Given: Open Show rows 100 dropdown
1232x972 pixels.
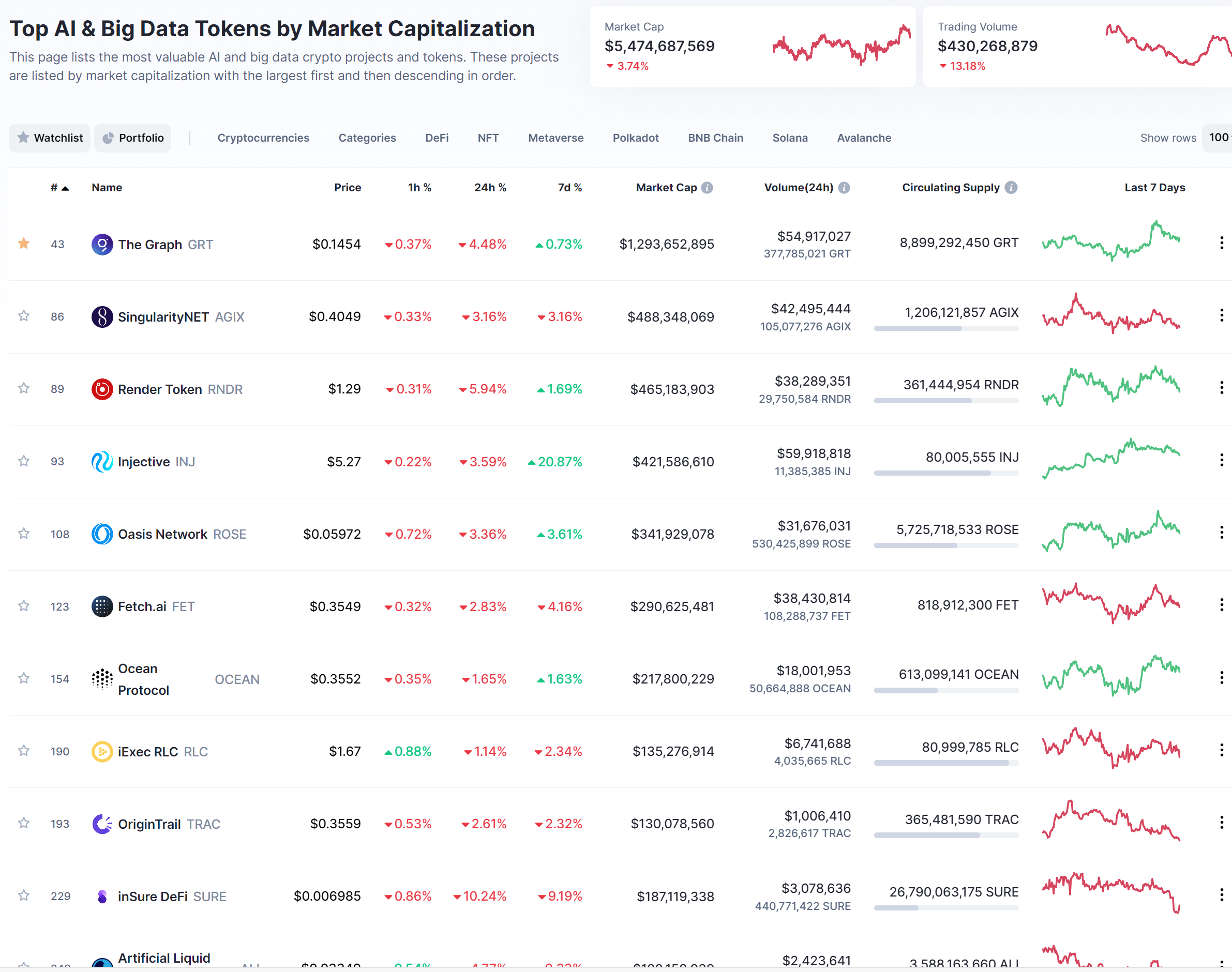Looking at the screenshot, I should pyautogui.click(x=1218, y=138).
